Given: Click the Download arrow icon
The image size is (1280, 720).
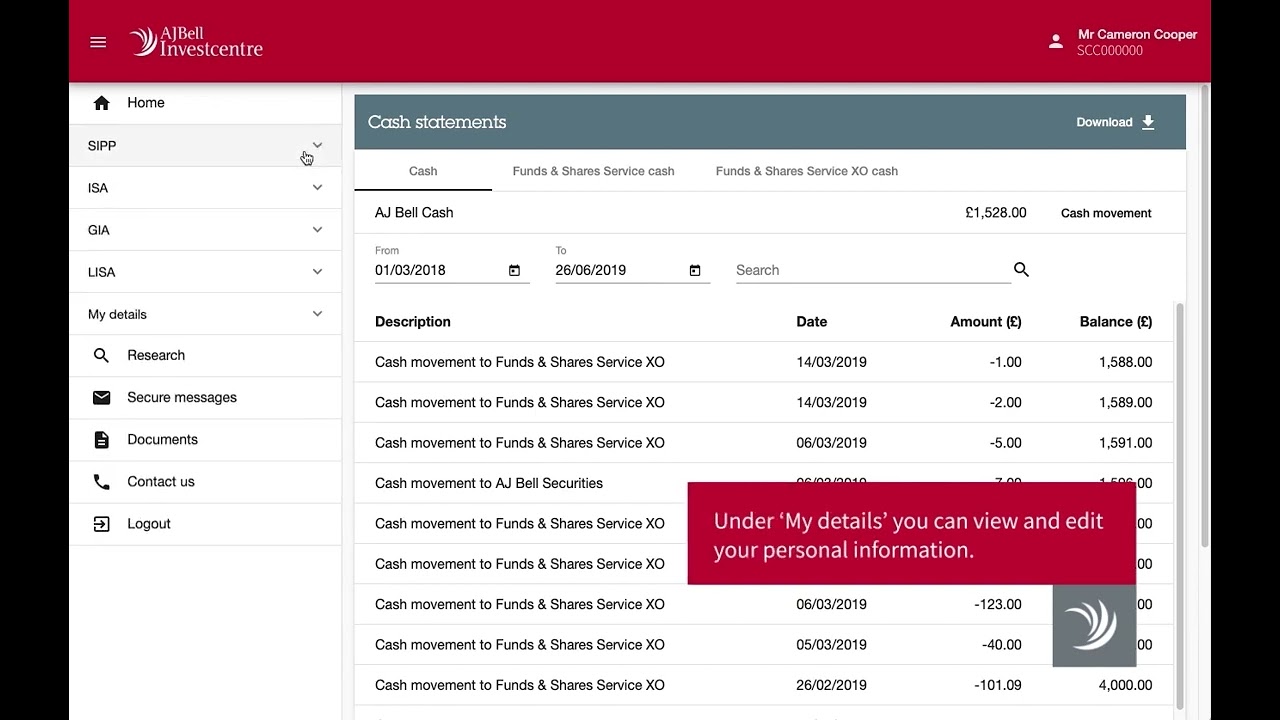Looking at the screenshot, I should 1148,122.
